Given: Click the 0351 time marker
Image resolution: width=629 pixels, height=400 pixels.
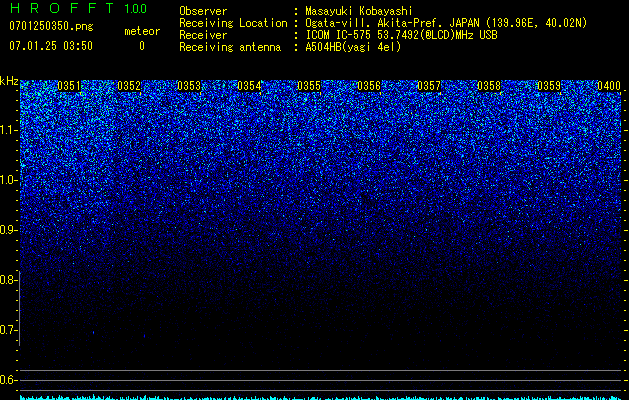Looking at the screenshot, I should click(x=69, y=86).
